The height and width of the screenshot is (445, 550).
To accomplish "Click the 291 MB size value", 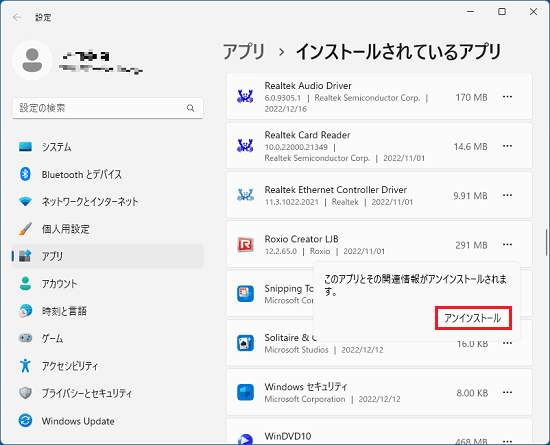I will point(471,245).
